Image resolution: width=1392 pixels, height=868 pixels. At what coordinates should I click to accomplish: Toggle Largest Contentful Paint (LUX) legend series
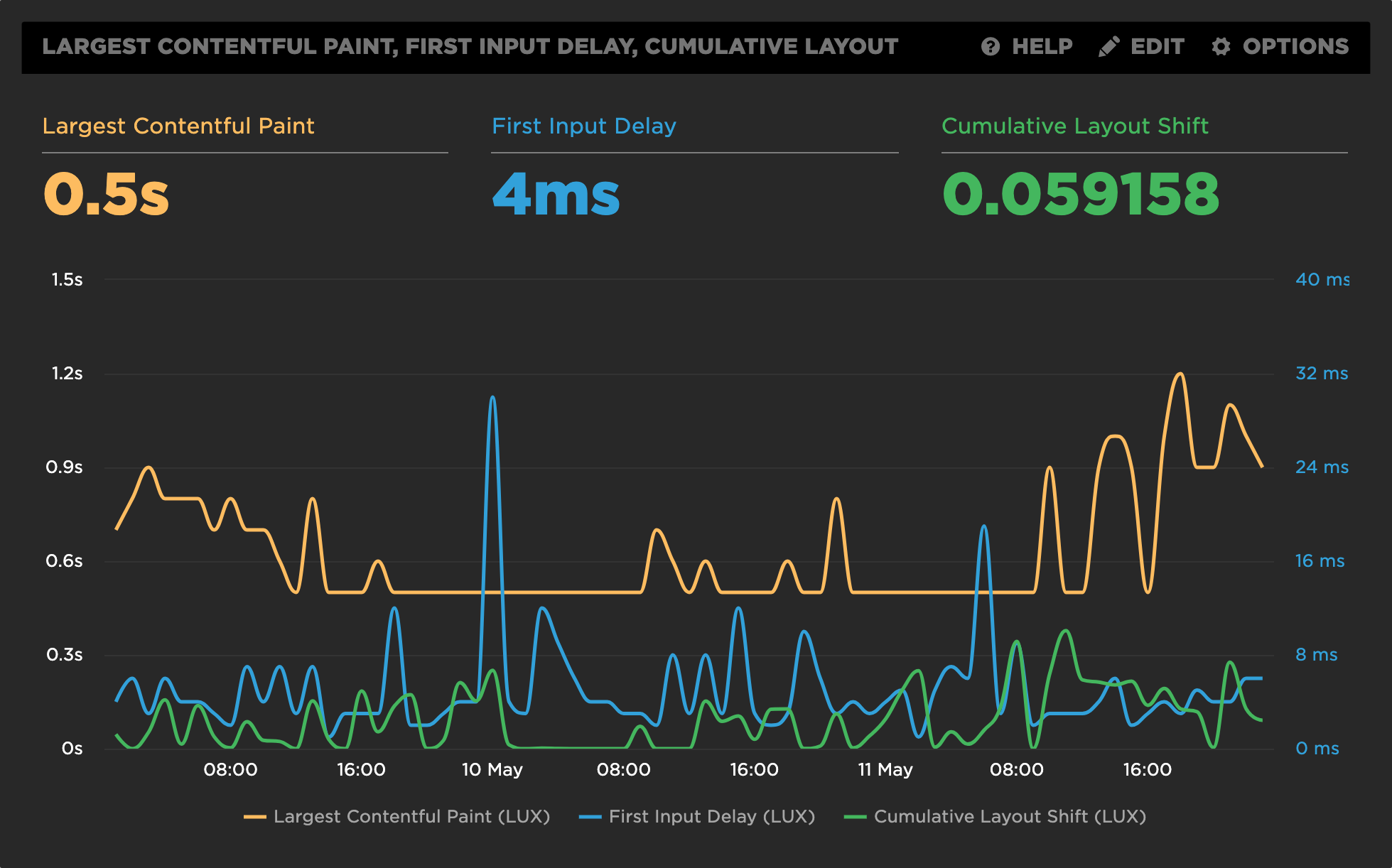click(411, 817)
